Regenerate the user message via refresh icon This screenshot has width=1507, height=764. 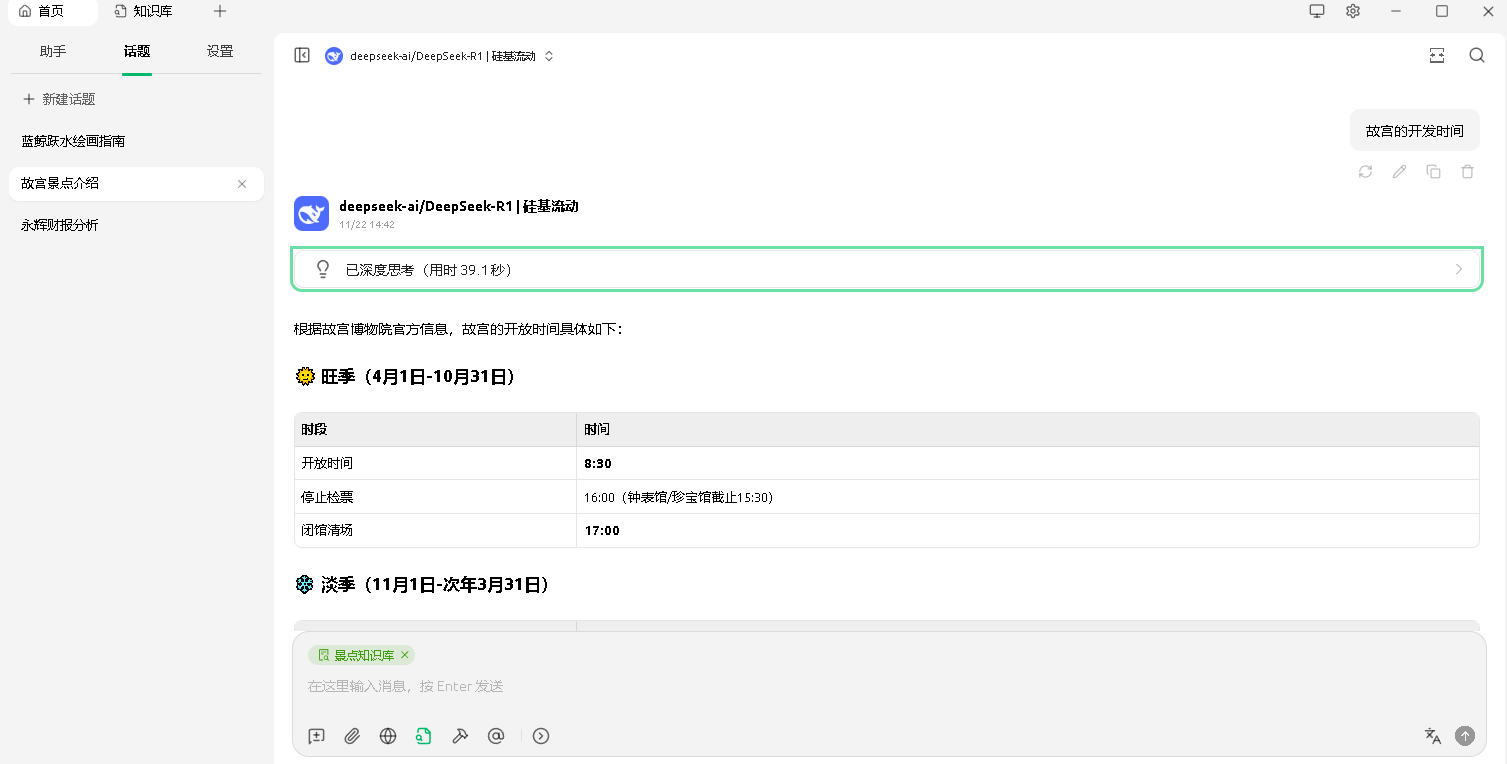[x=1365, y=172]
